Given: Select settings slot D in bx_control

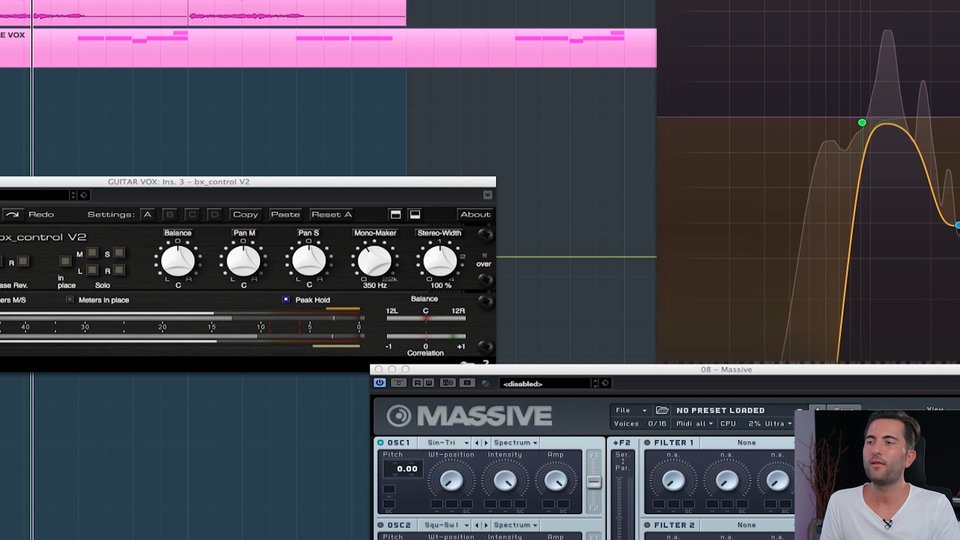Looking at the screenshot, I should 214,214.
